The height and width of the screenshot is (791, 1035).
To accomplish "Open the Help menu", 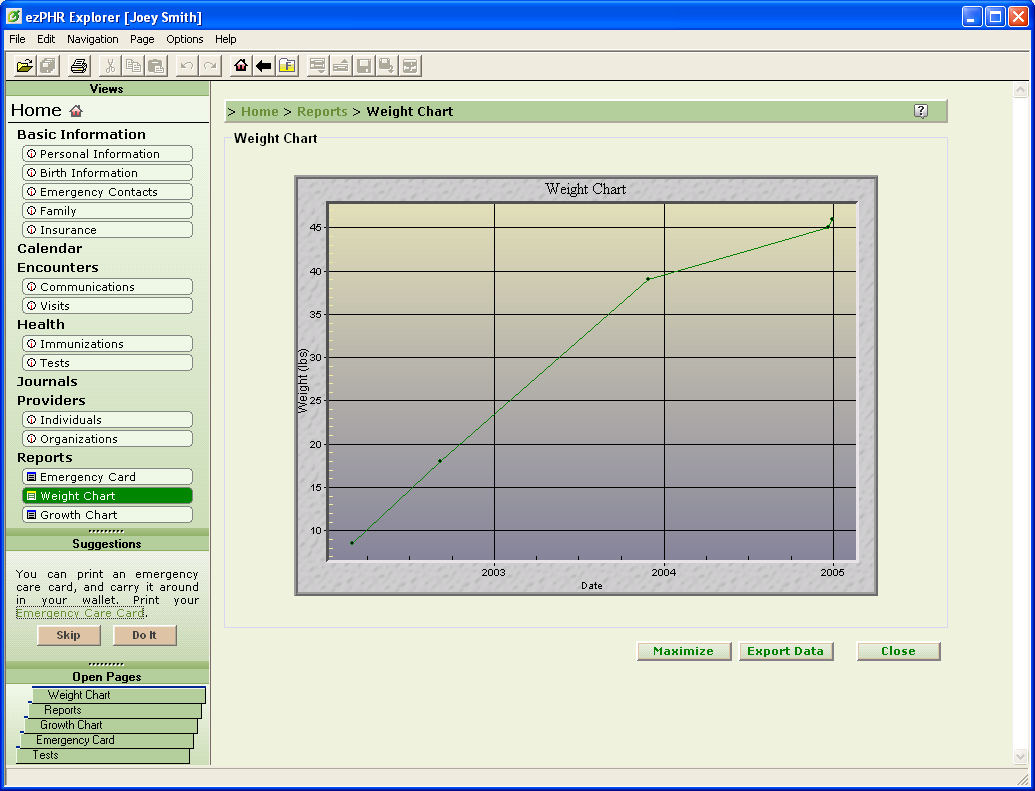I will click(x=226, y=39).
